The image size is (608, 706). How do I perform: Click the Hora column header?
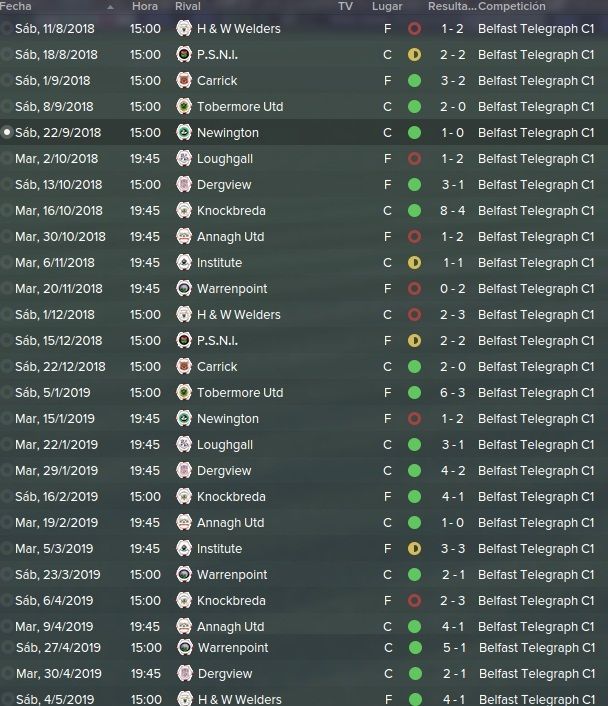pos(145,6)
